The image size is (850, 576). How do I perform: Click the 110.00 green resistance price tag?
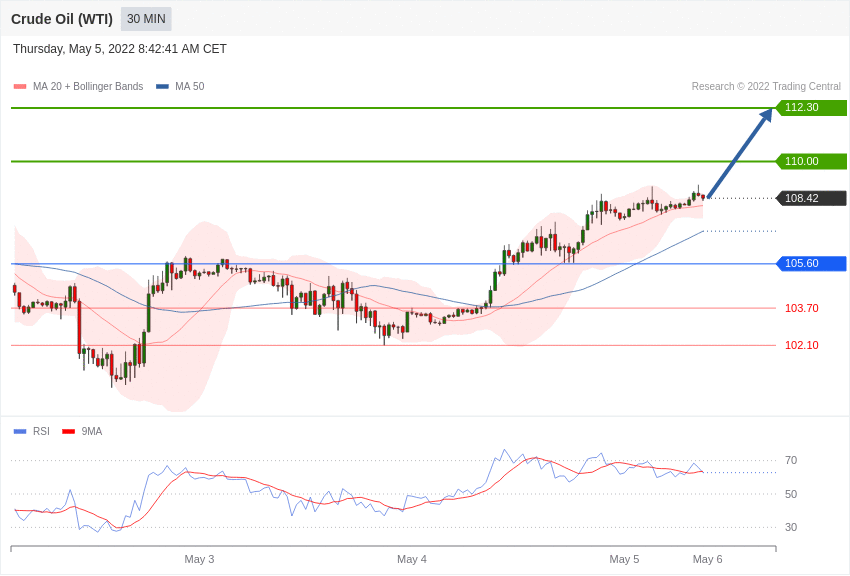[x=812, y=161]
